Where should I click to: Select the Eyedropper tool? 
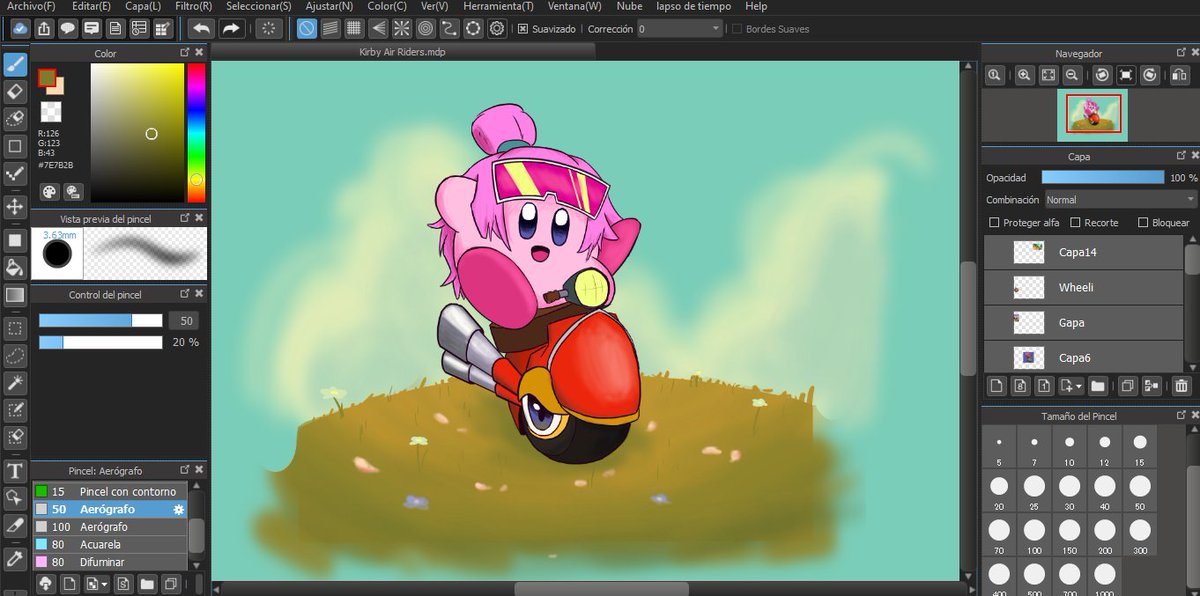(15, 557)
